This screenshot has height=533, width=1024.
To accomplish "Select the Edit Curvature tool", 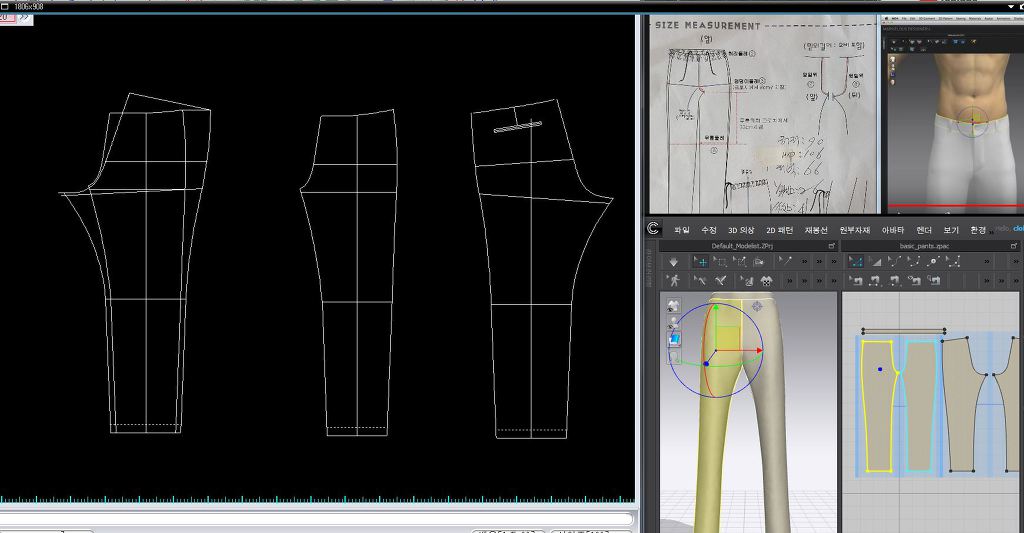I will 894,261.
